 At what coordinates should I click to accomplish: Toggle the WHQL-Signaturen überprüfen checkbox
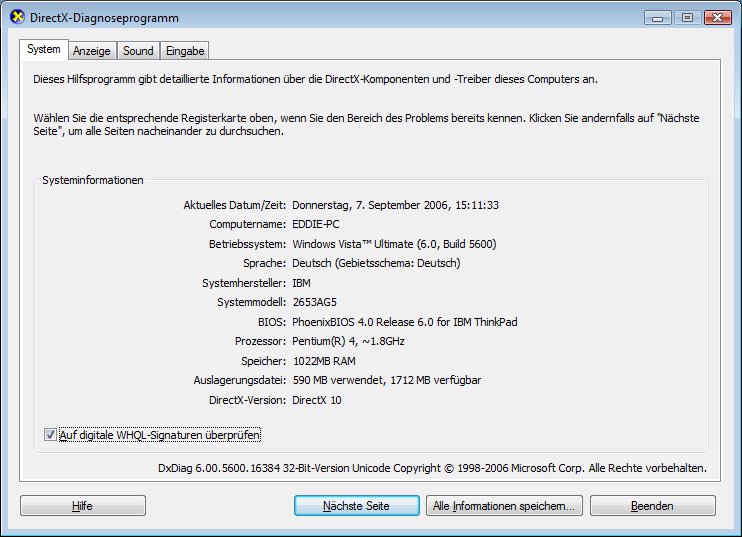tap(50, 434)
